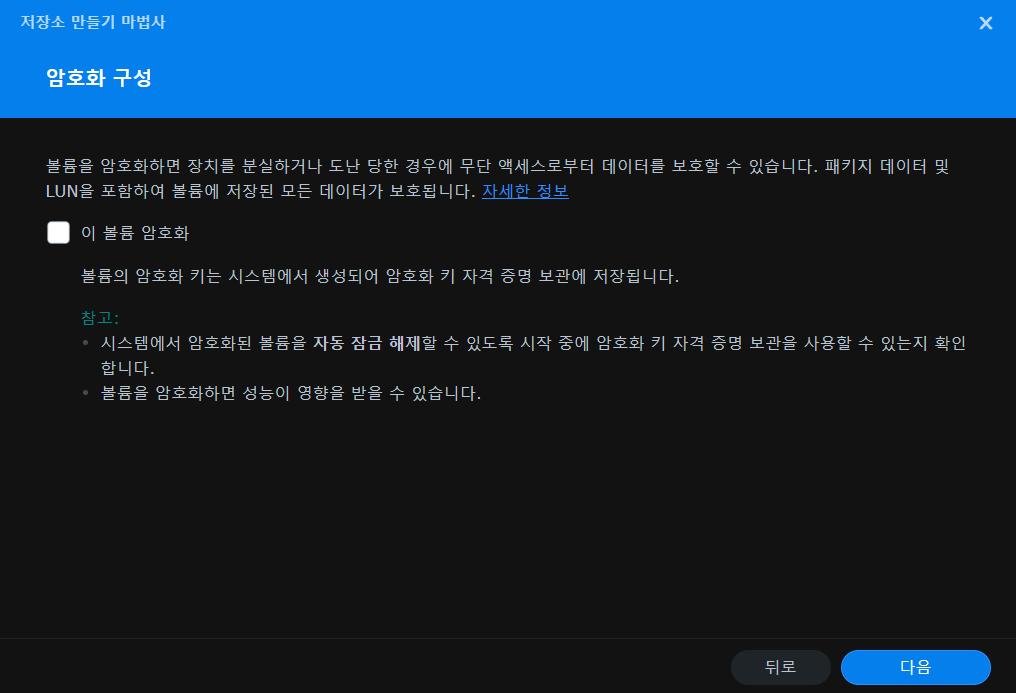Click the 참고: note label

tap(100, 318)
